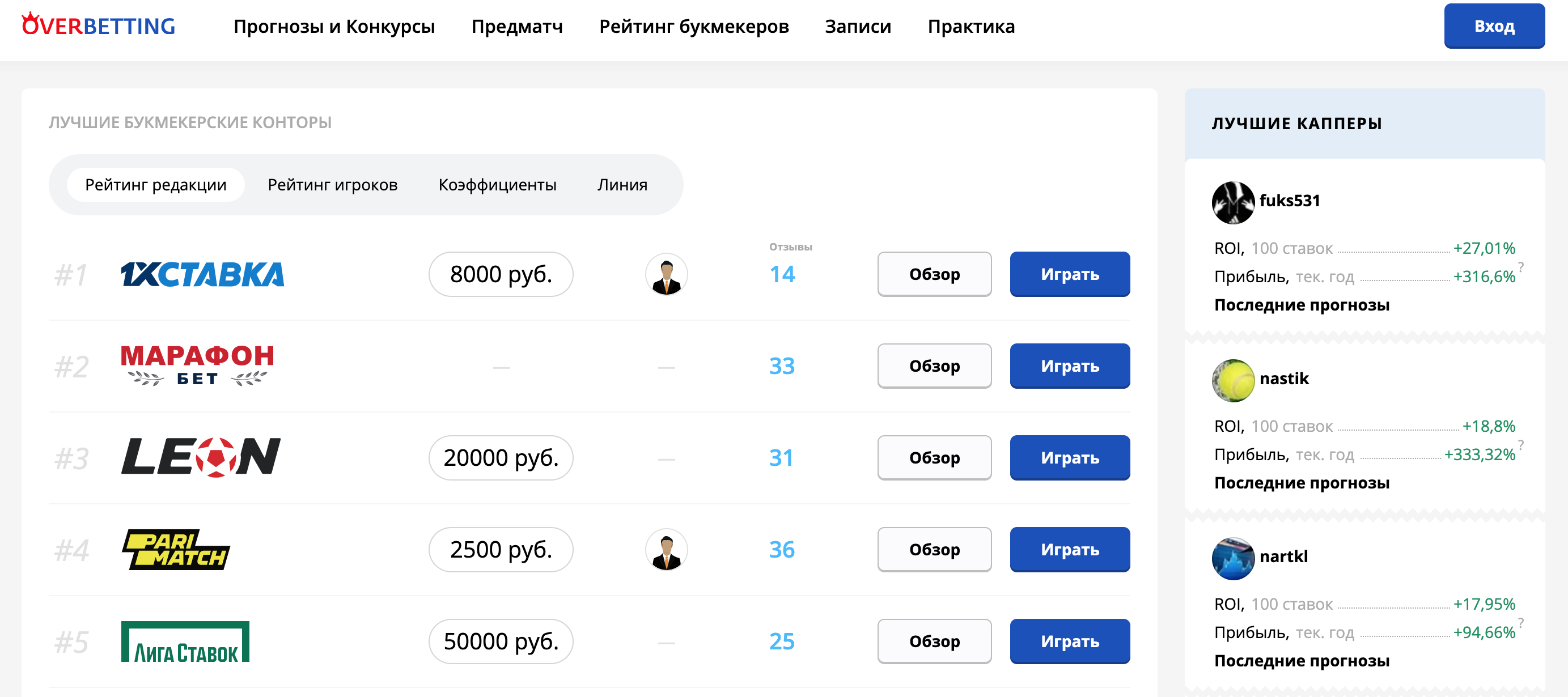Click Обзор for Leon
1568x697 pixels.
tap(934, 457)
